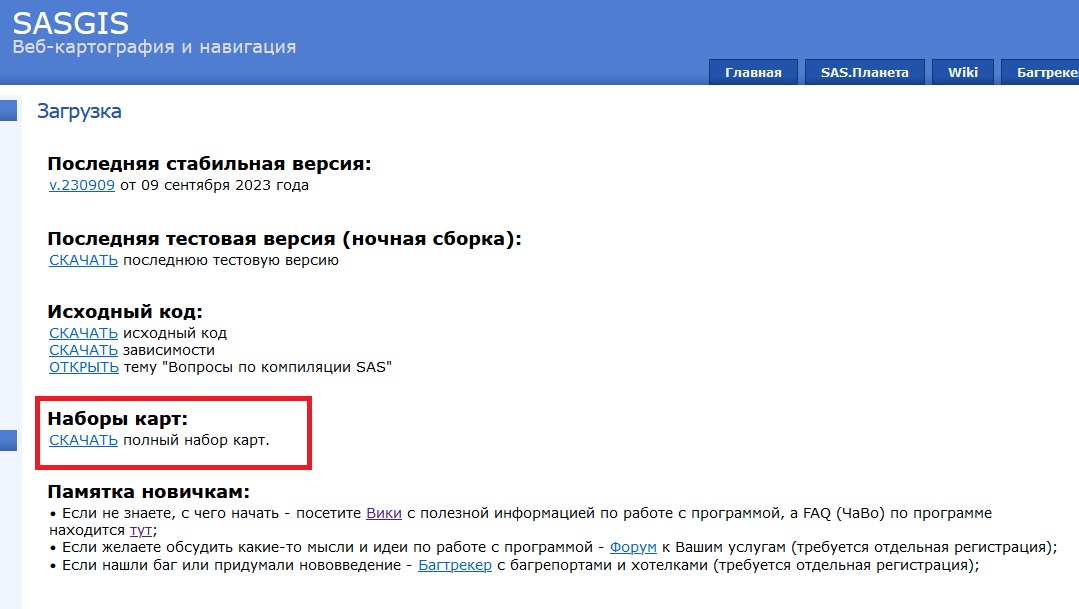Click the v.230909 stable version link

(x=83, y=185)
